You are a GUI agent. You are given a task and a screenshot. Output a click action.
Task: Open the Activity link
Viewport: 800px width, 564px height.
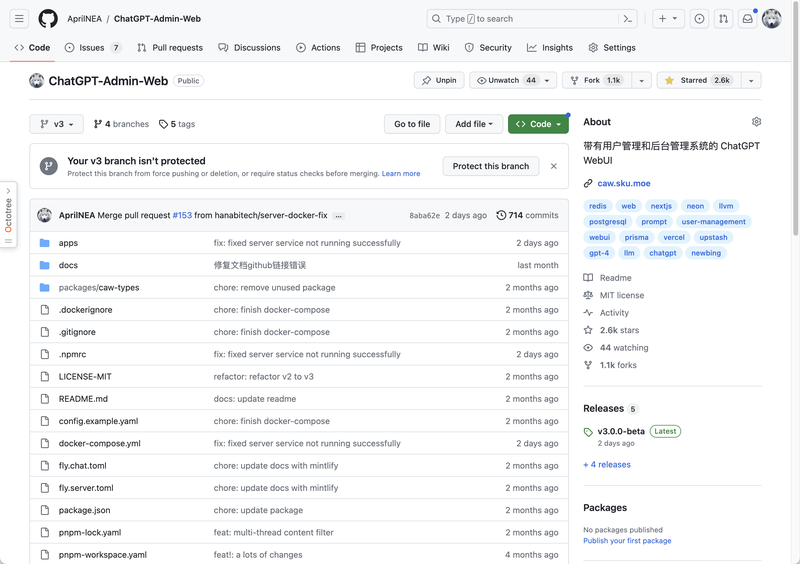point(614,313)
